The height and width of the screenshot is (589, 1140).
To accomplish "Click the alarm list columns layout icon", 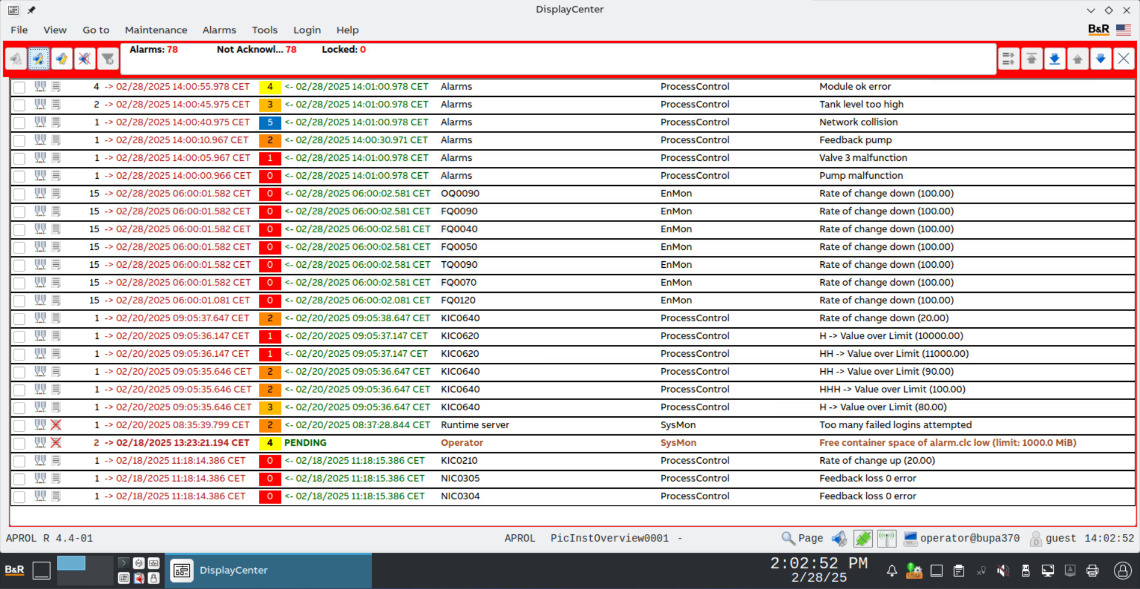I will 1008,59.
